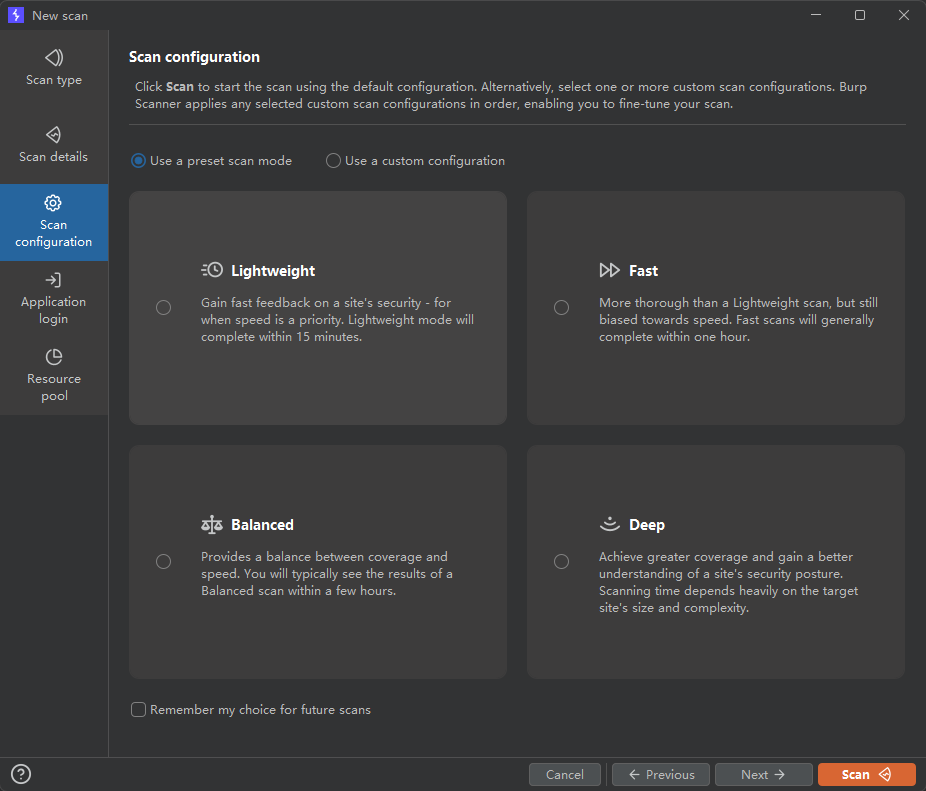The image size is (926, 791).
Task: Proceed with the Next button
Action: [763, 774]
